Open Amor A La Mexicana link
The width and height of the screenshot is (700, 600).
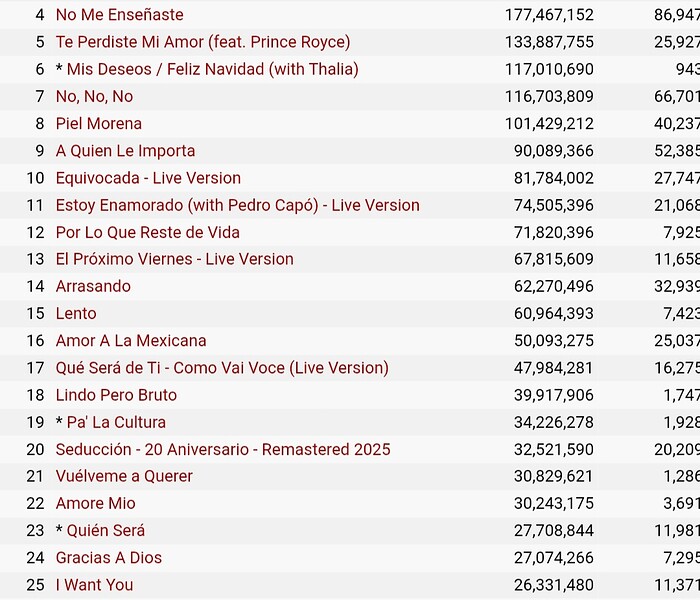131,341
